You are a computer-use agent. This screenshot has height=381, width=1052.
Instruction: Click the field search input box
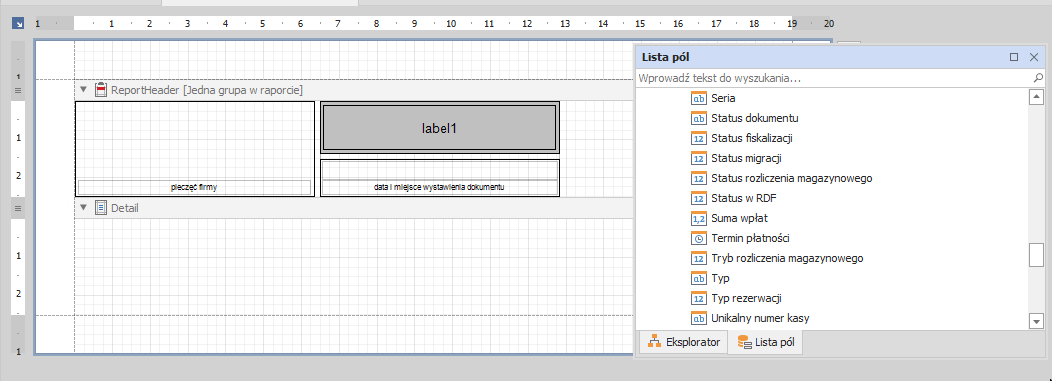tap(833, 78)
